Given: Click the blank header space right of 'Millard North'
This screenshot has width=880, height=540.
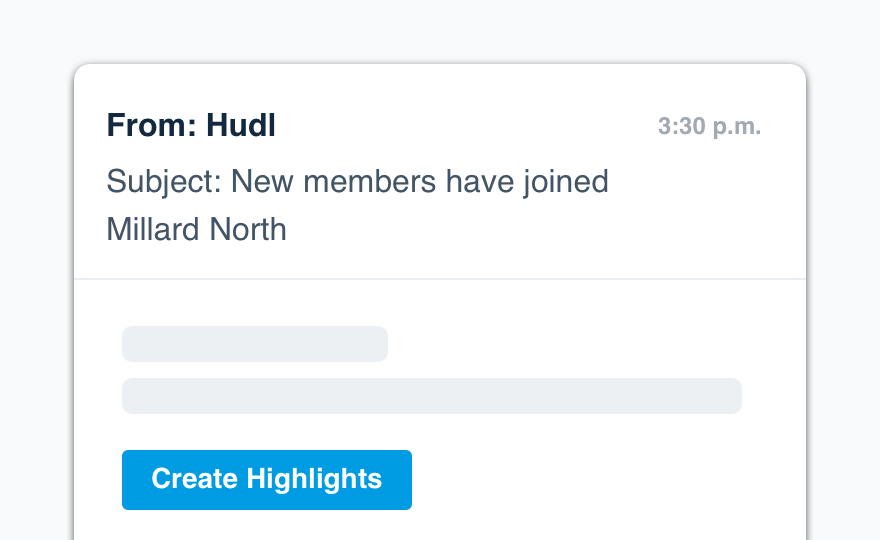Looking at the screenshot, I should [540, 230].
